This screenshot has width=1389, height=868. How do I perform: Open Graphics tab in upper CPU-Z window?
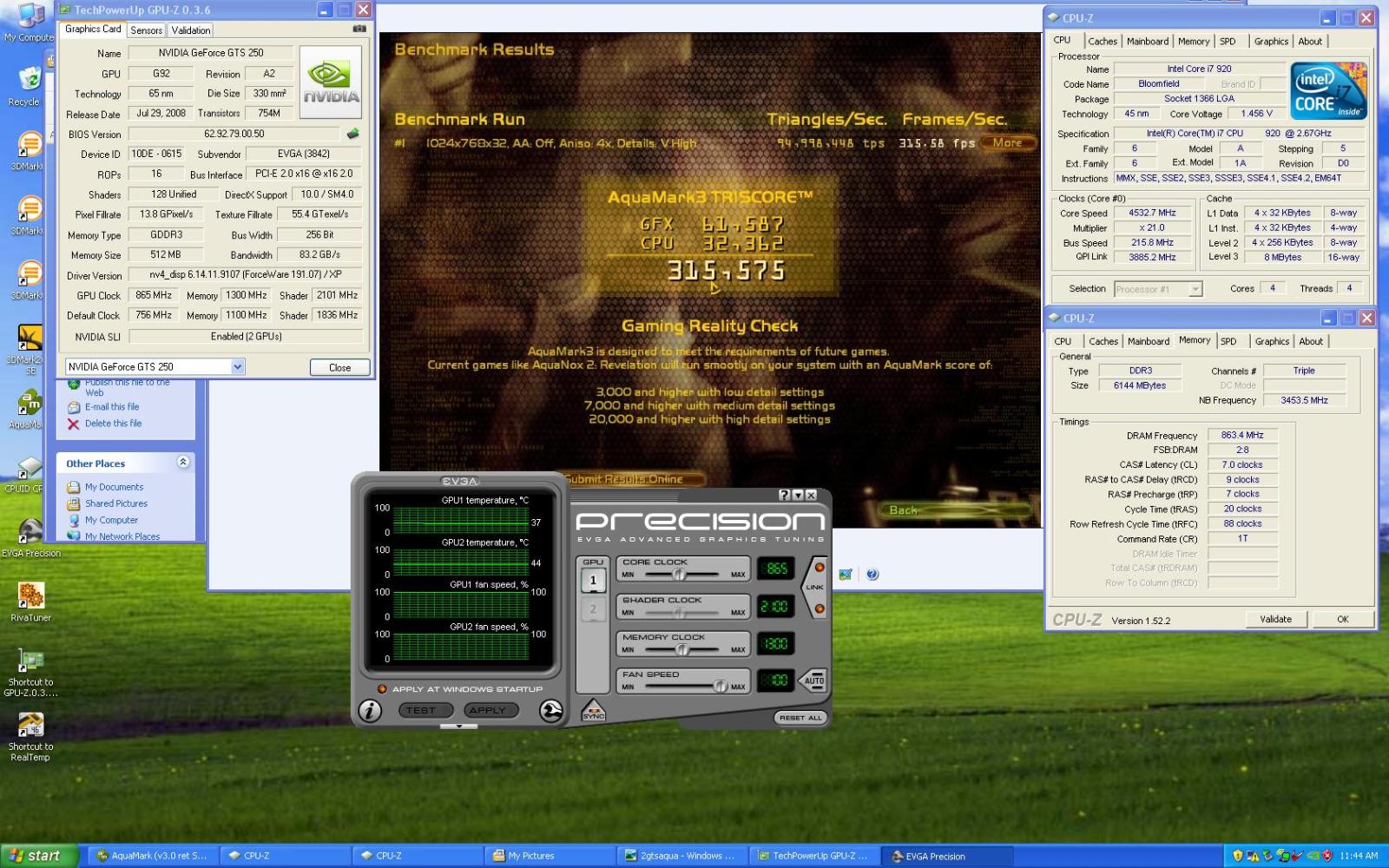(1271, 42)
